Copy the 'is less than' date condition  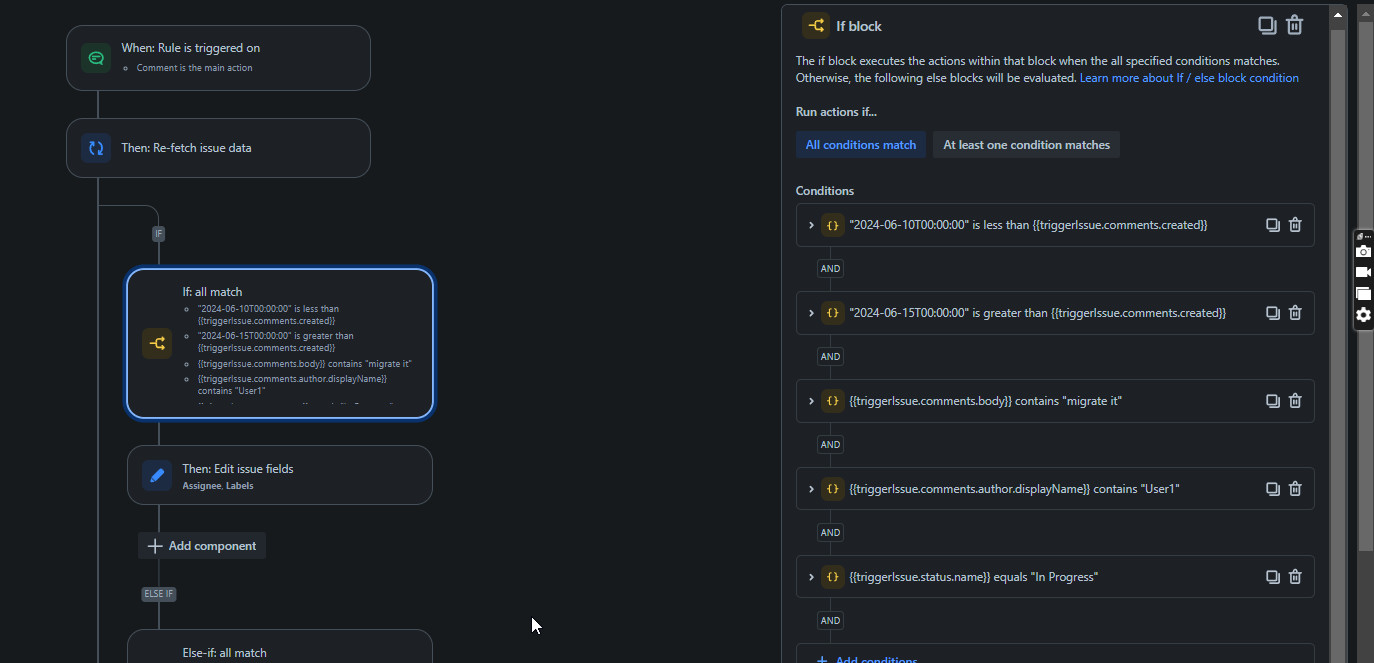1273,225
